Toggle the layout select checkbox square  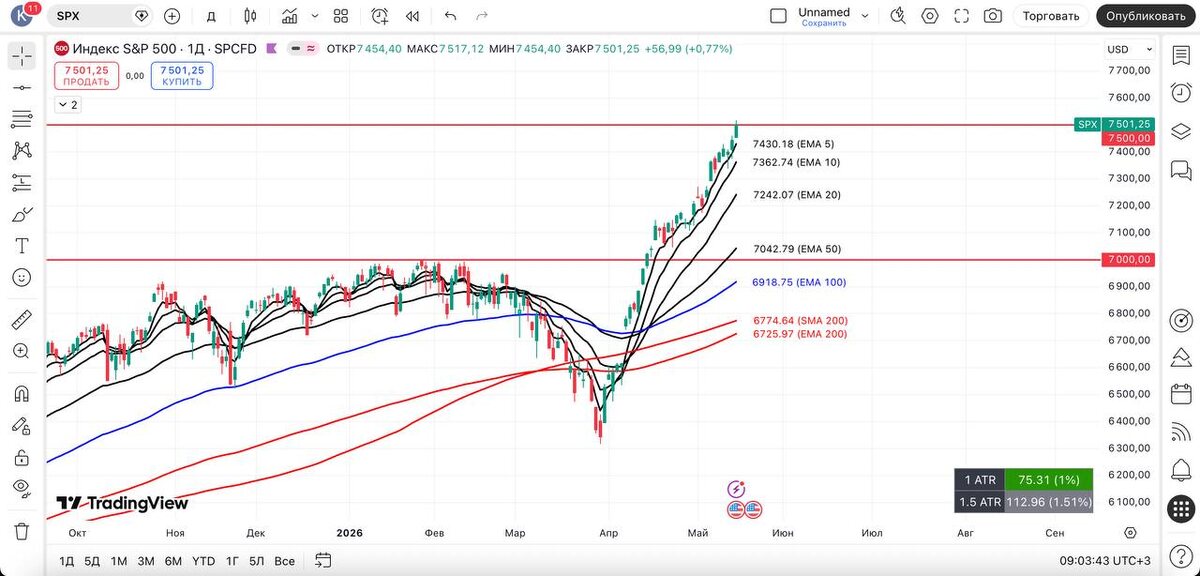point(778,16)
